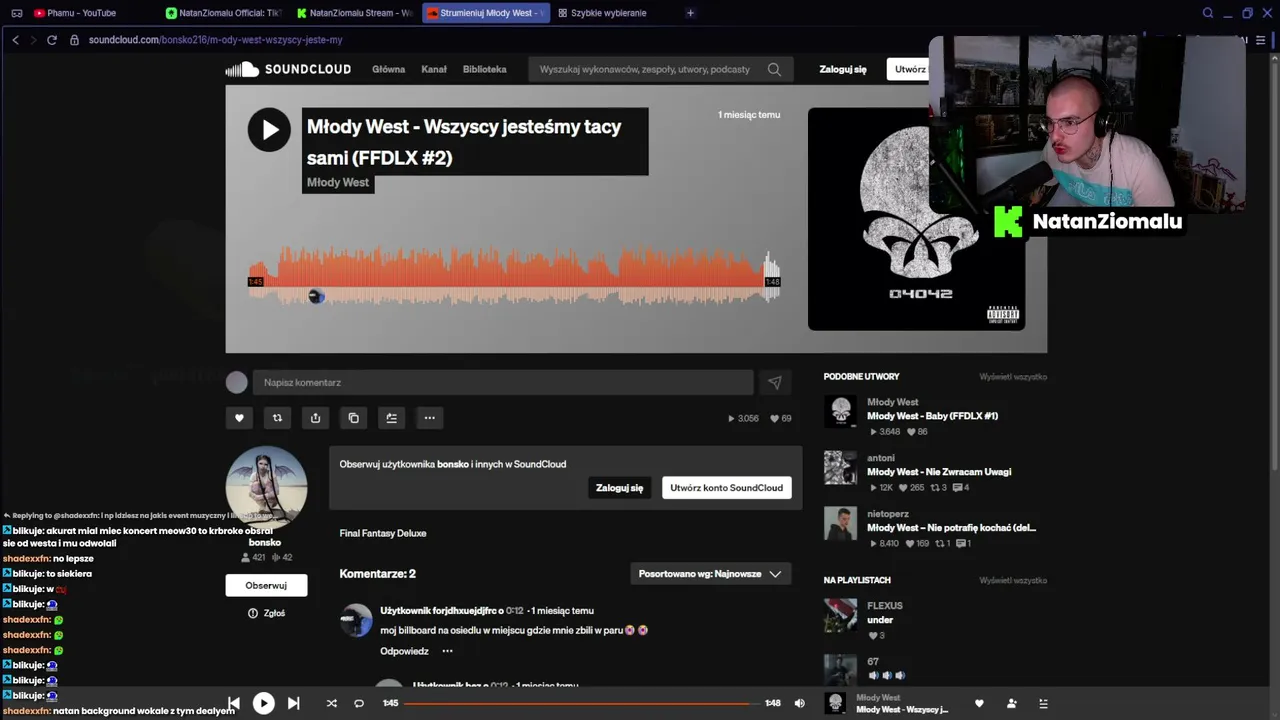Toggle repeat in the bottom player

(x=359, y=703)
